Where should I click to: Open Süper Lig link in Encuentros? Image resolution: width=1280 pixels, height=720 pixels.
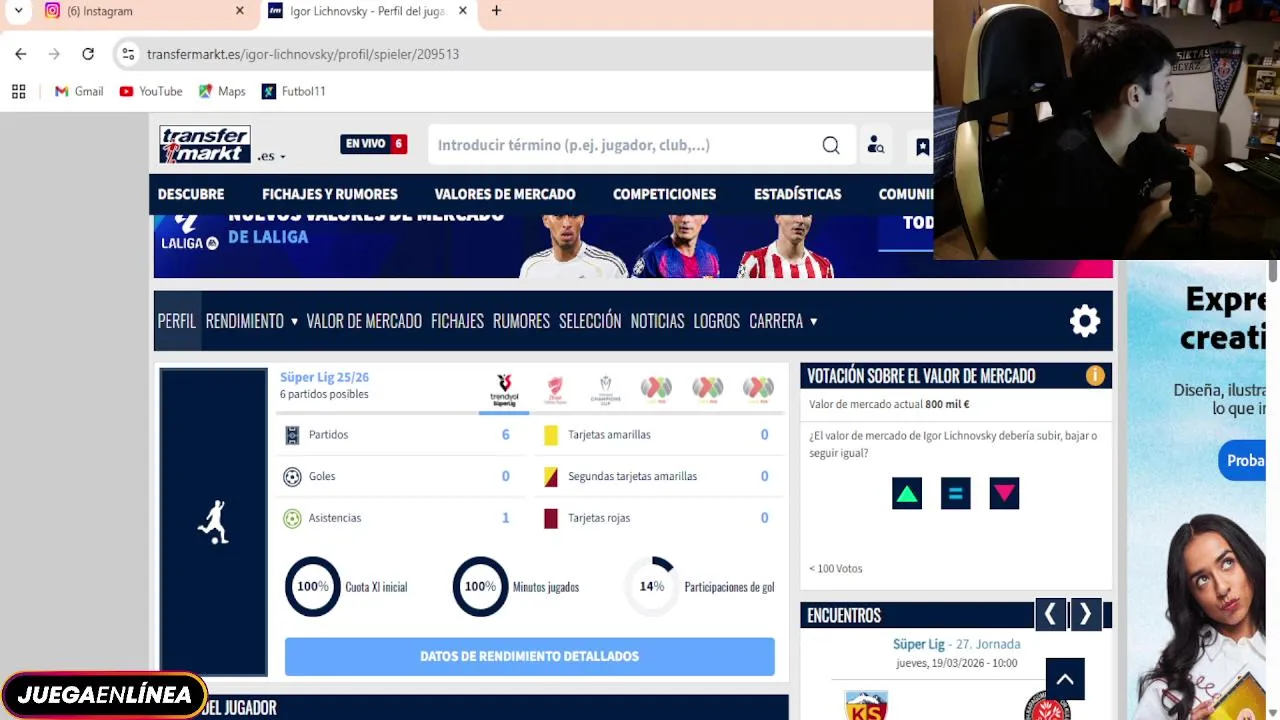(918, 644)
